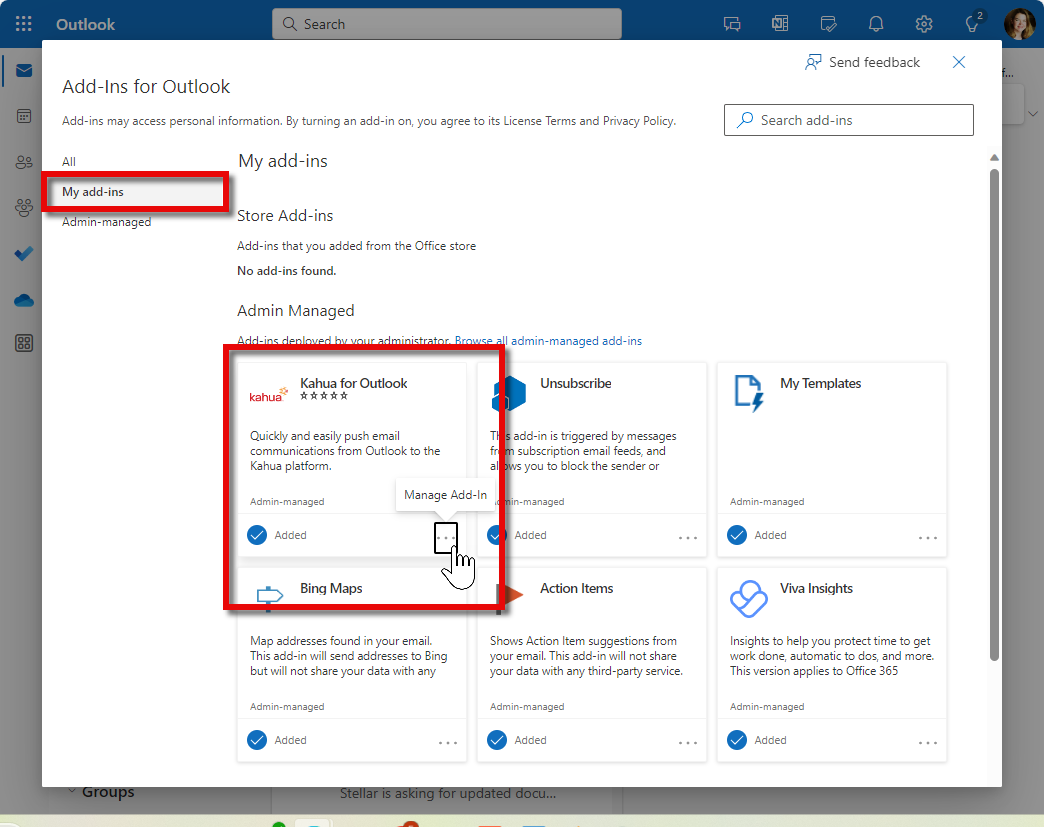Viewport: 1044px width, 827px height.
Task: Open the Viva Insights options ellipsis
Action: click(927, 742)
